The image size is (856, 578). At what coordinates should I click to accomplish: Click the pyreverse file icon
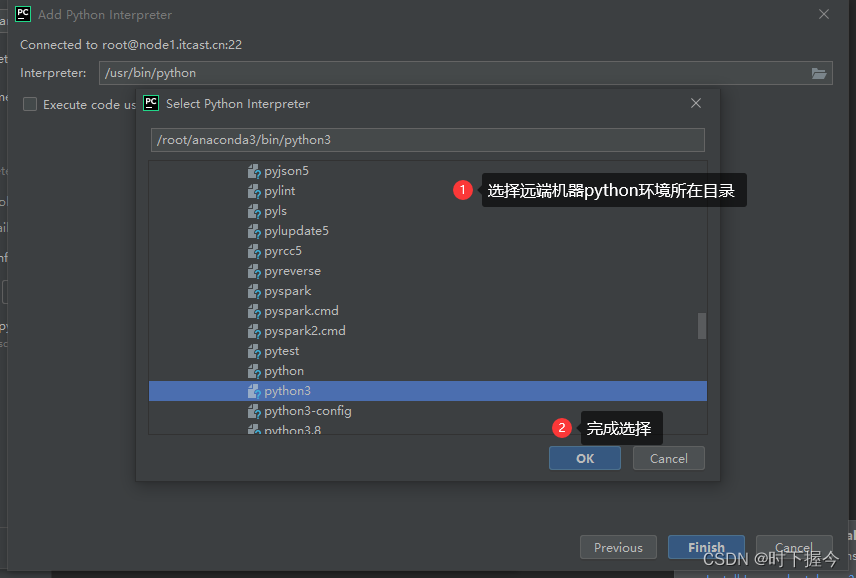point(254,272)
